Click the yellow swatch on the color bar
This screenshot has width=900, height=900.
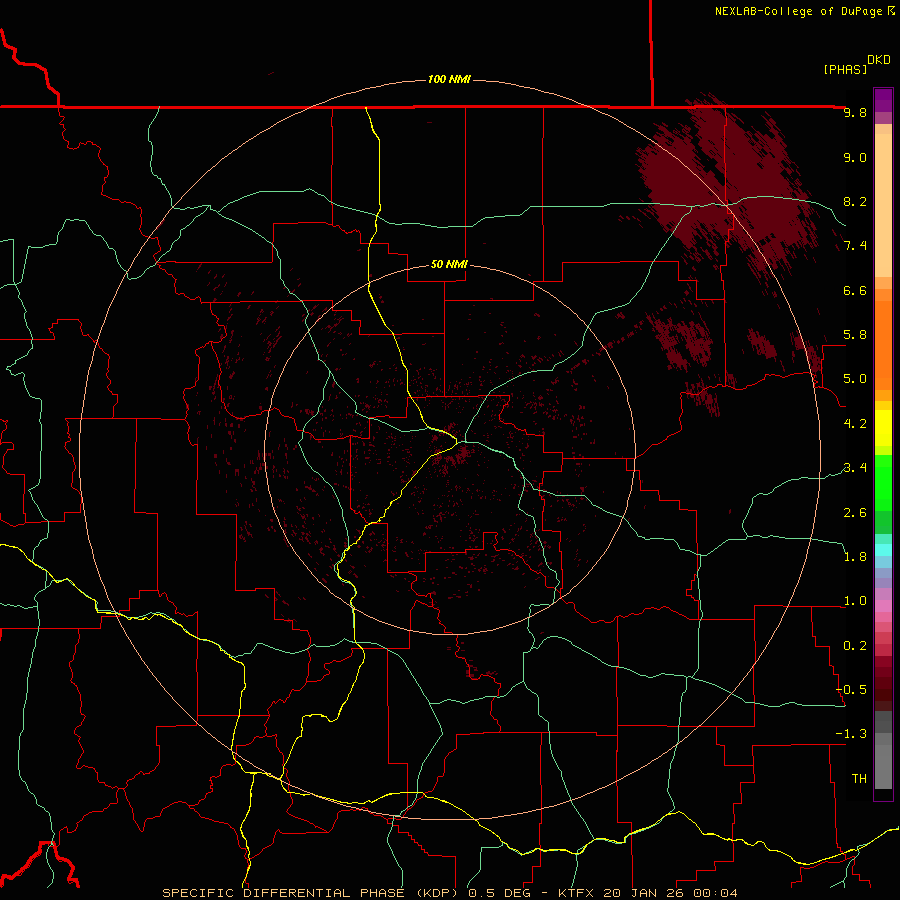click(x=883, y=428)
